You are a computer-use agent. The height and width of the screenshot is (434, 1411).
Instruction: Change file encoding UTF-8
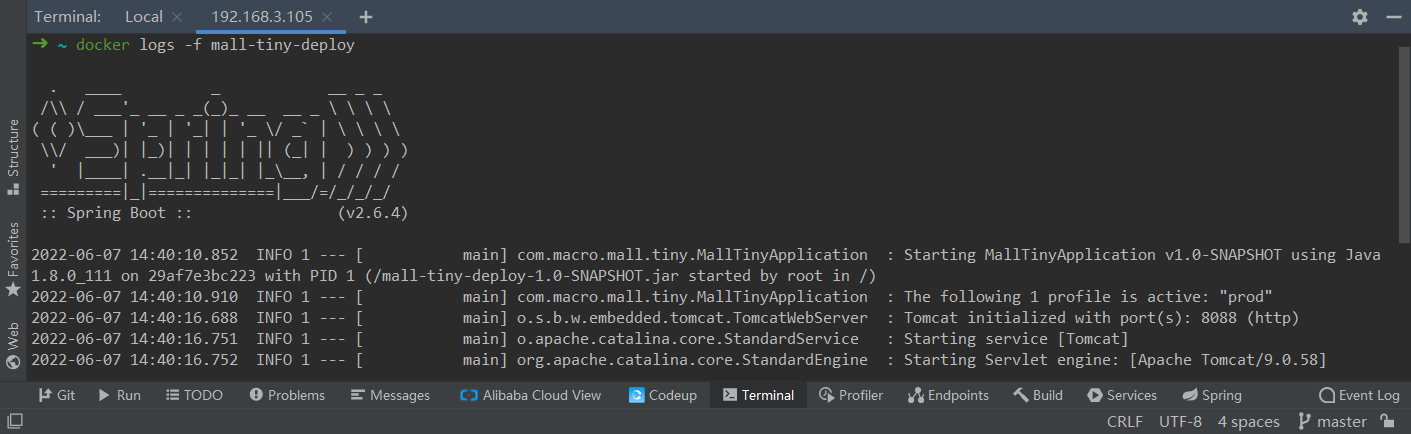tap(1180, 422)
